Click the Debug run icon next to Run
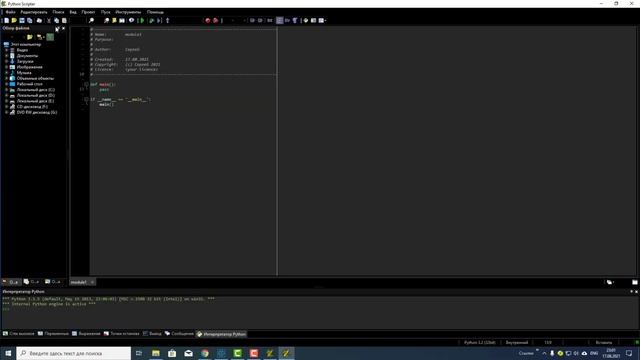This screenshot has height=360, width=640. [x=151, y=20]
